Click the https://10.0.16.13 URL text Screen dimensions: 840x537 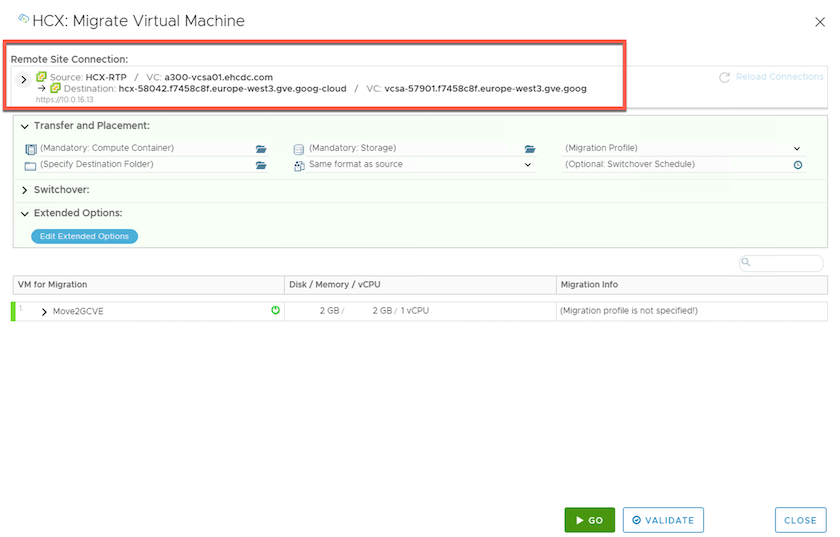[x=64, y=100]
